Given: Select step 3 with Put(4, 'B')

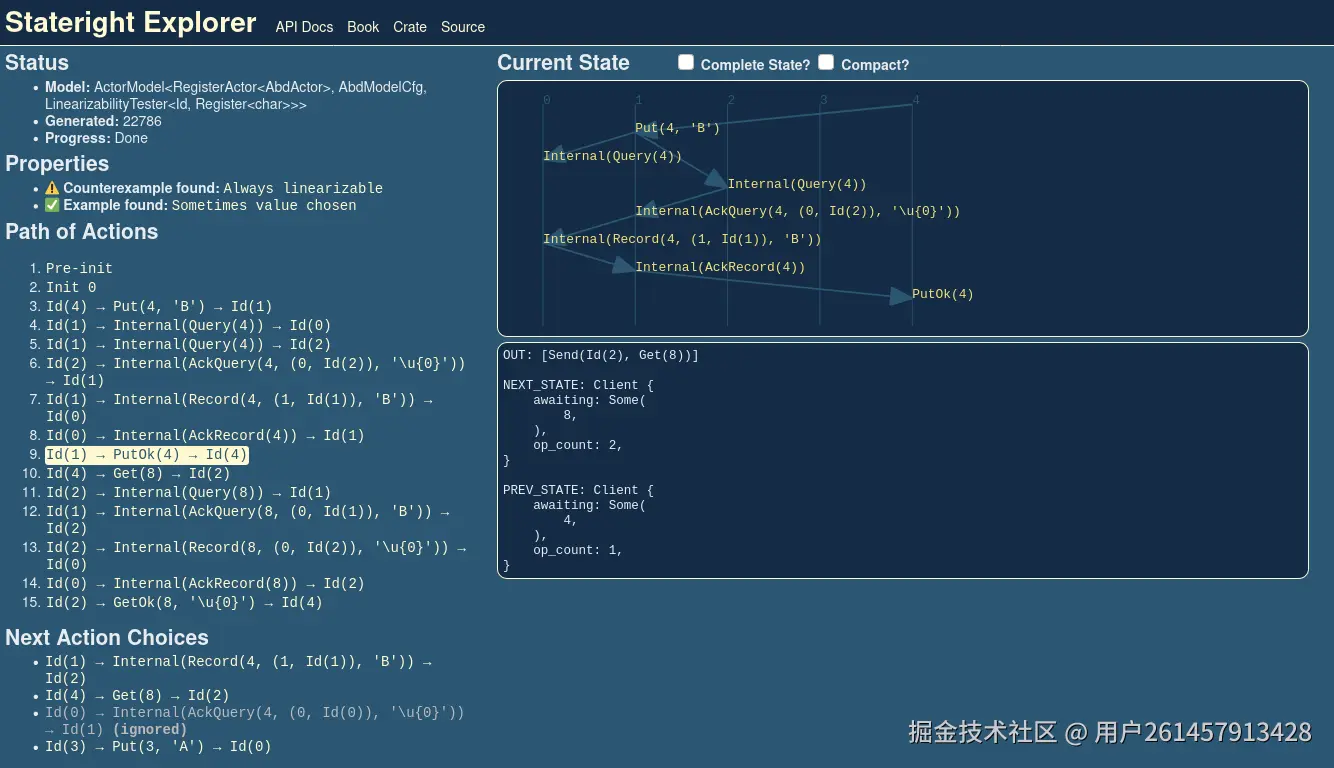Looking at the screenshot, I should point(160,306).
